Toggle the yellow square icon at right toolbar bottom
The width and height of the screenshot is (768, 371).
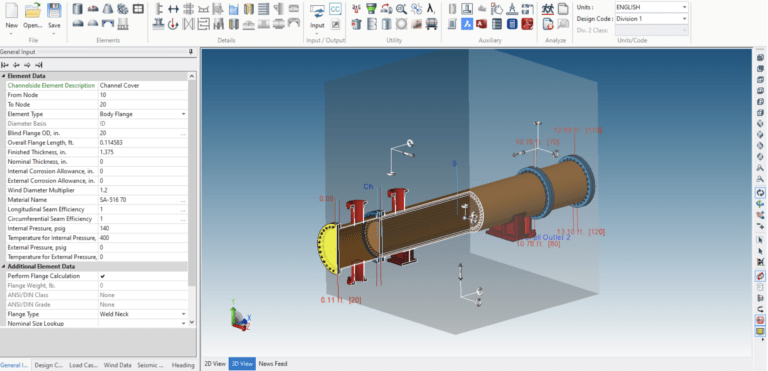[760, 331]
